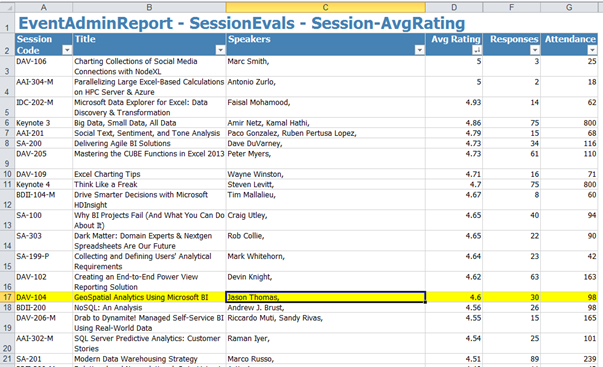Viewport: 603px width, 367px height.
Task: Open the Attendance column filter dropdown
Action: (592, 50)
